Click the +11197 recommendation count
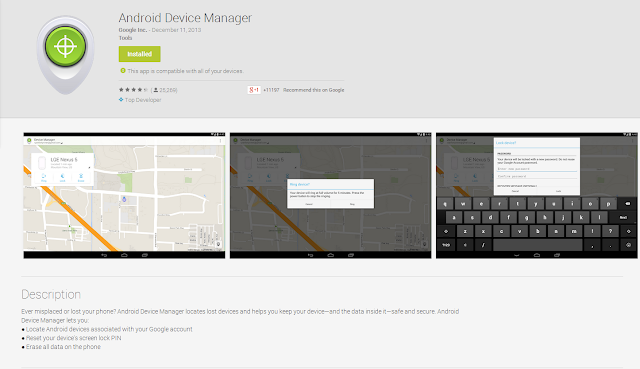 pyautogui.click(x=271, y=90)
